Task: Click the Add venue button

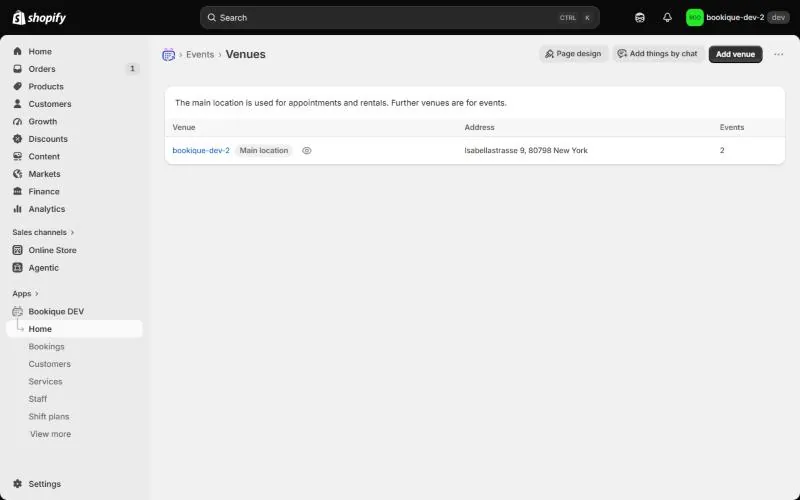Action: point(735,54)
